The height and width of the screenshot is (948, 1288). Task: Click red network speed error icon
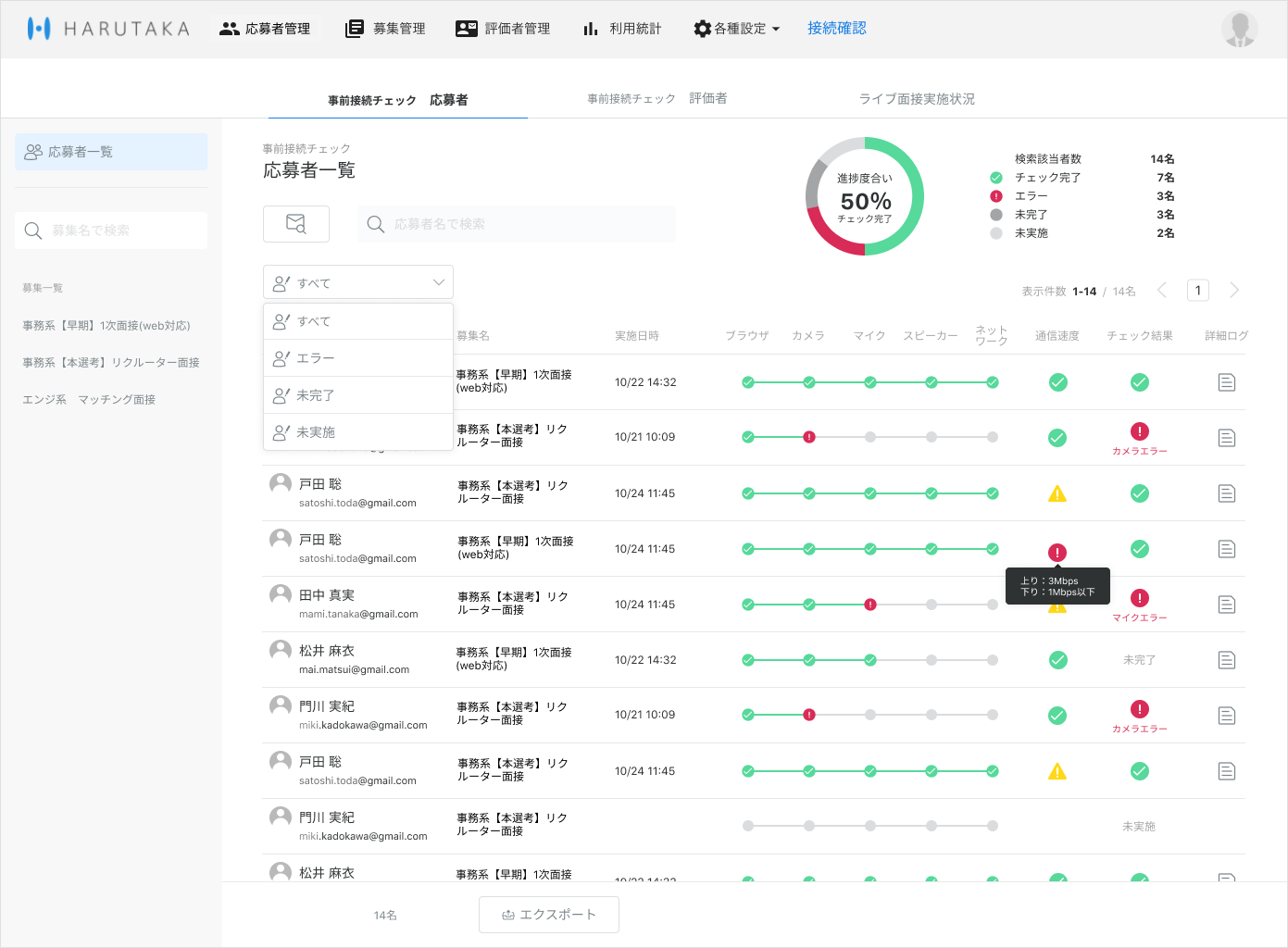point(1057,552)
